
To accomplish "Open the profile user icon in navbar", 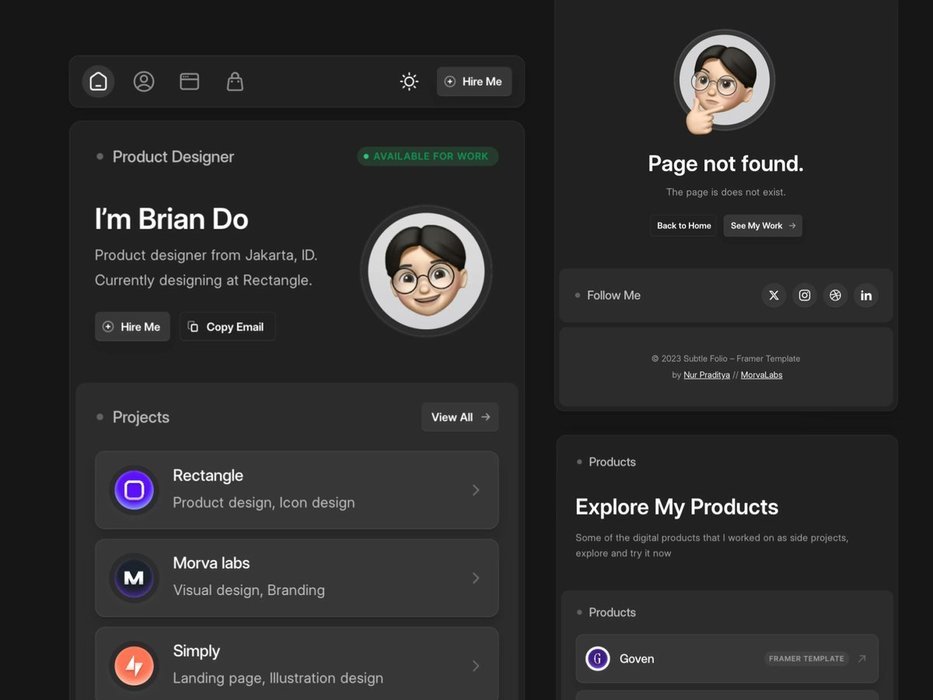I will tap(144, 82).
